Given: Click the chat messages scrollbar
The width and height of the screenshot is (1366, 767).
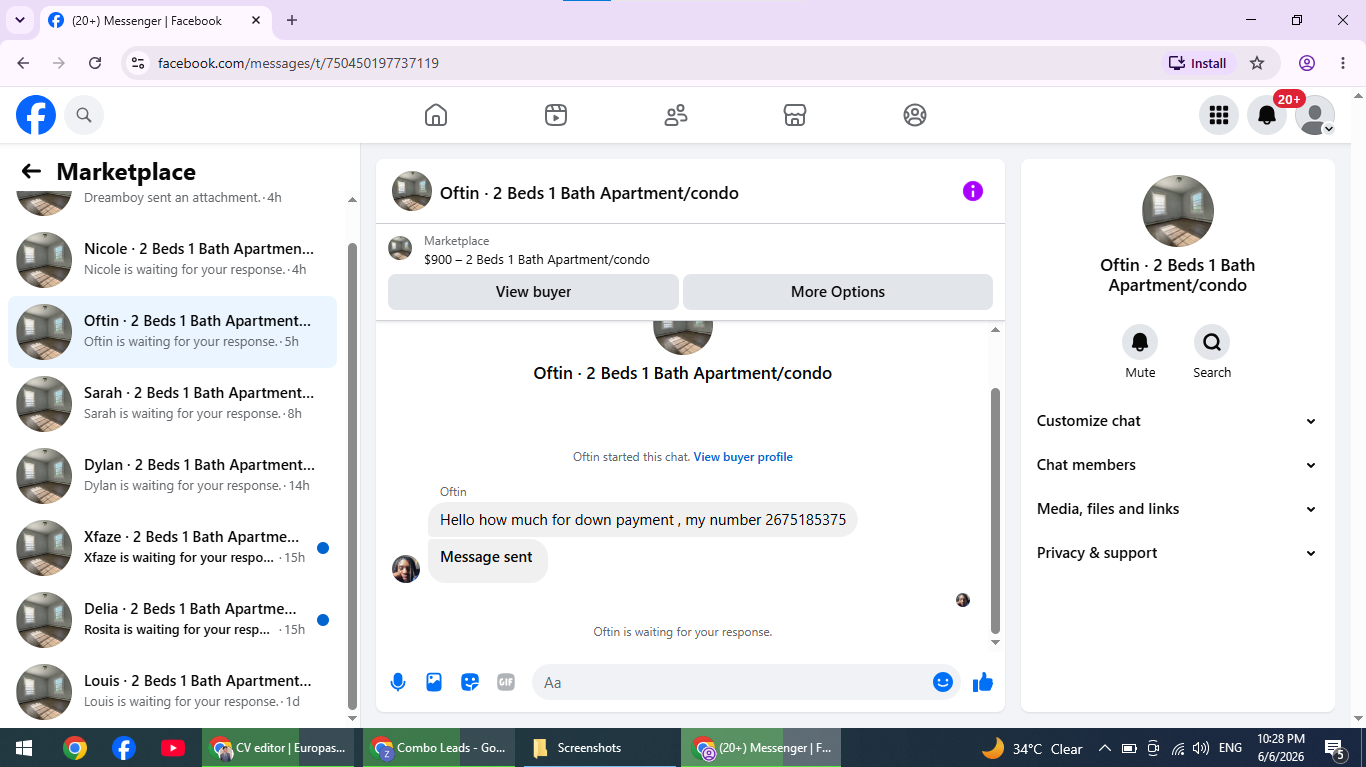Looking at the screenshot, I should tap(995, 510).
